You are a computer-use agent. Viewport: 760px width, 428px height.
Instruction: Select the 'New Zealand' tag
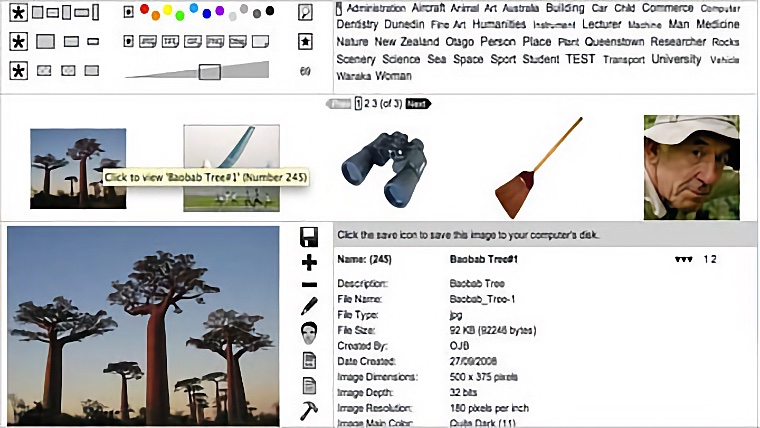[405, 42]
